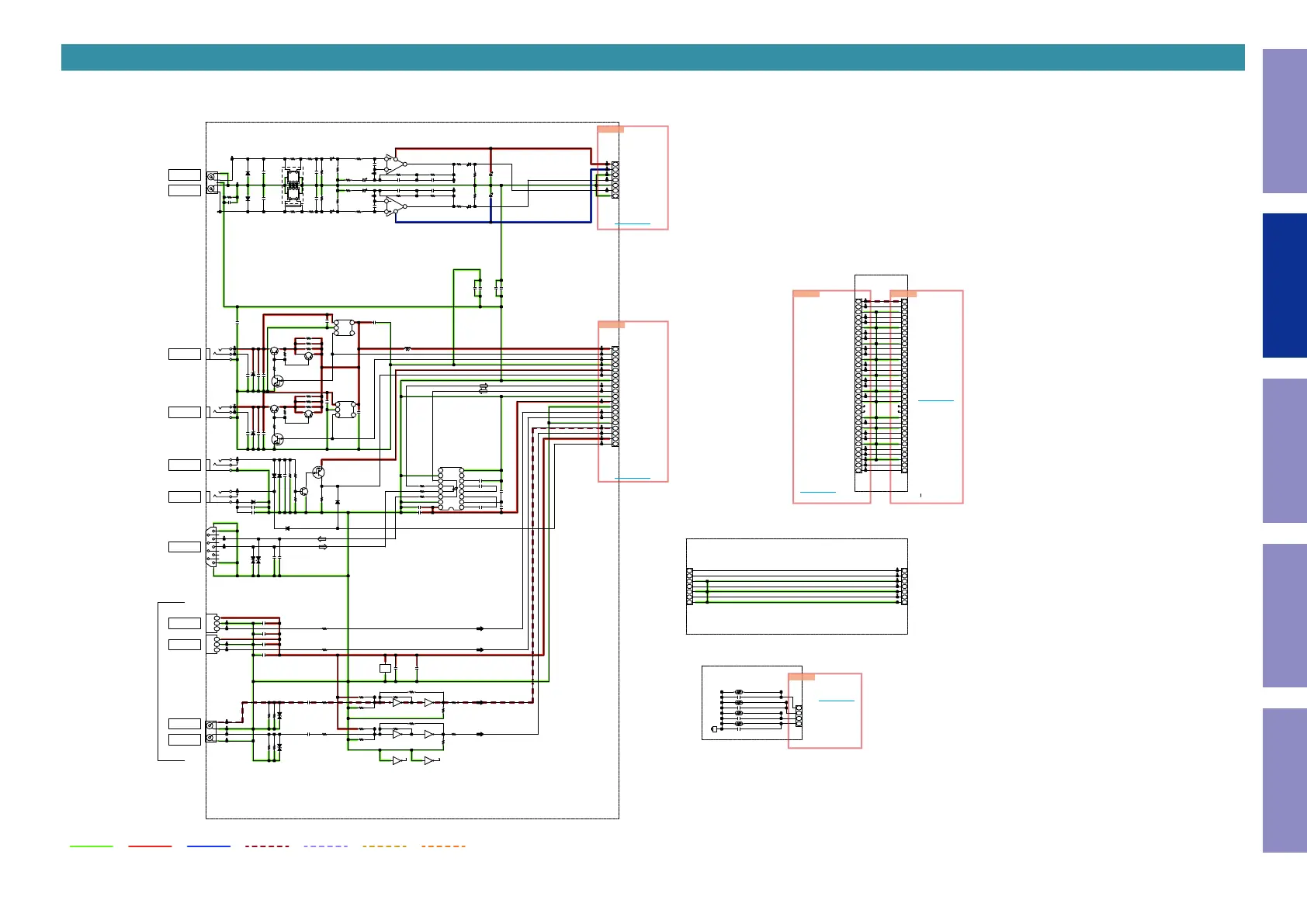Click the 14-pin IC package symbol

click(x=451, y=489)
